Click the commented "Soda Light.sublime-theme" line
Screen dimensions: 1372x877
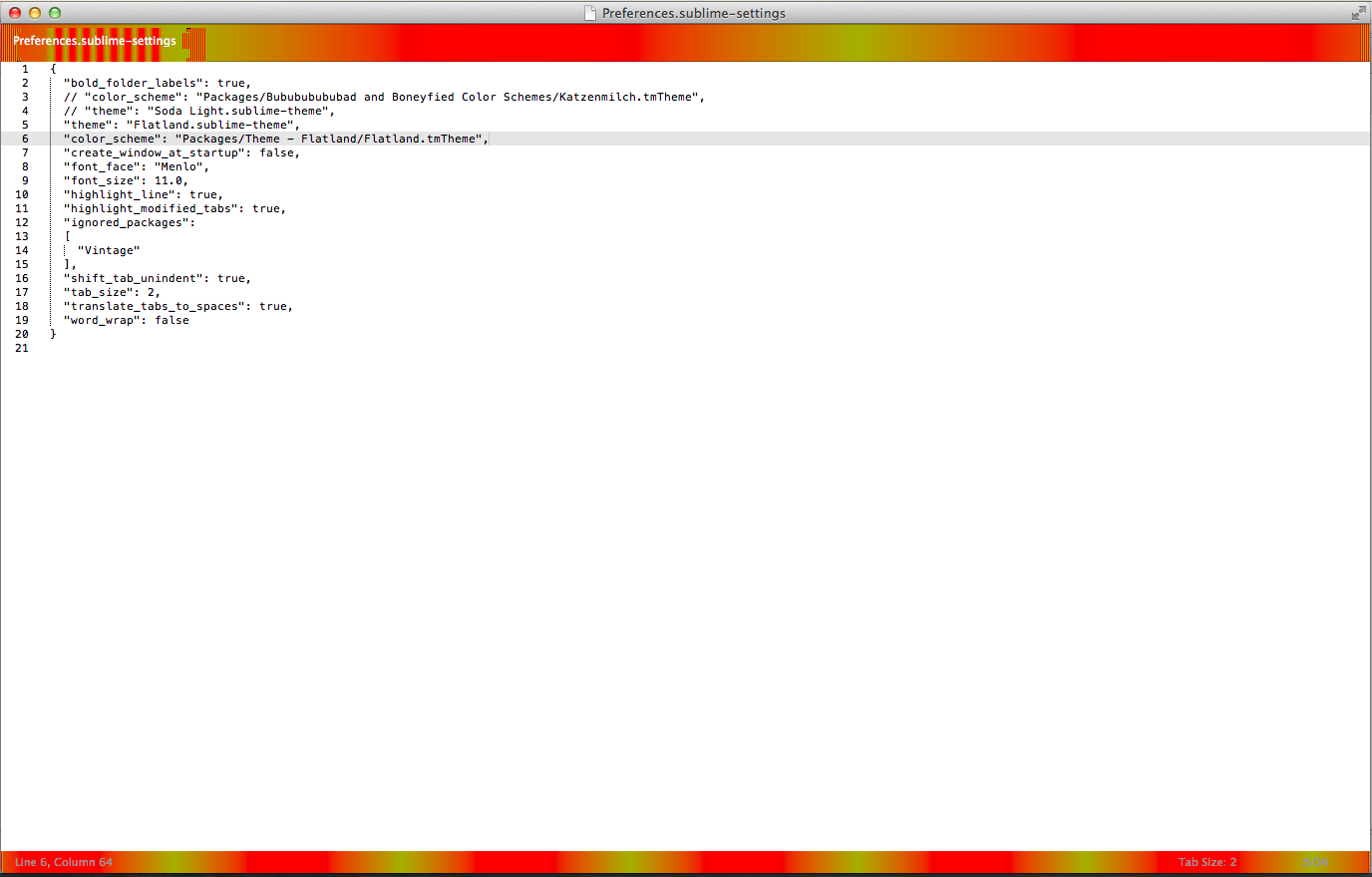tap(199, 112)
